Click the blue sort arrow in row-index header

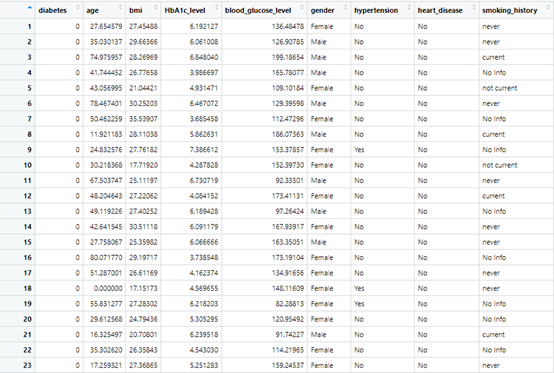pos(30,8)
